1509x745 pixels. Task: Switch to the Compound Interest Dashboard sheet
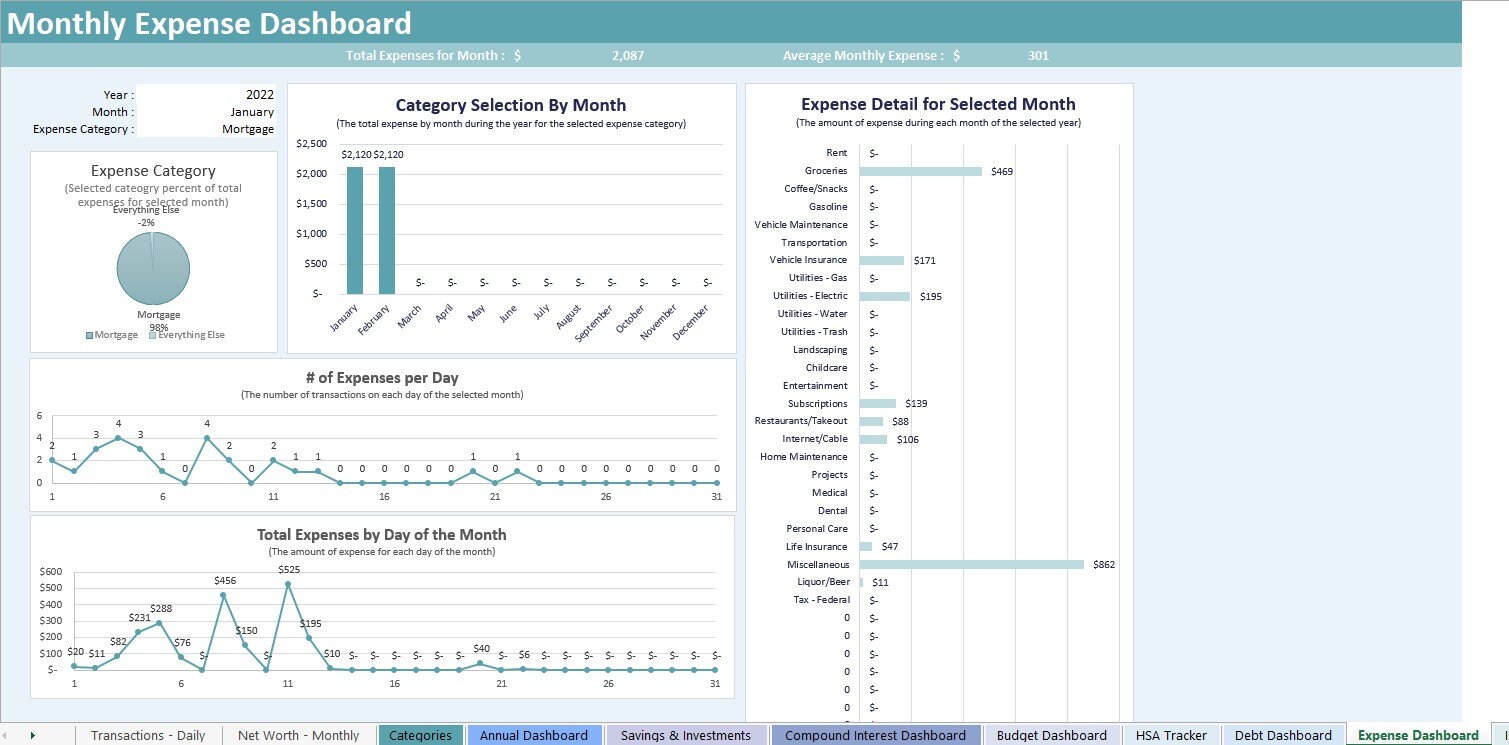(875, 735)
